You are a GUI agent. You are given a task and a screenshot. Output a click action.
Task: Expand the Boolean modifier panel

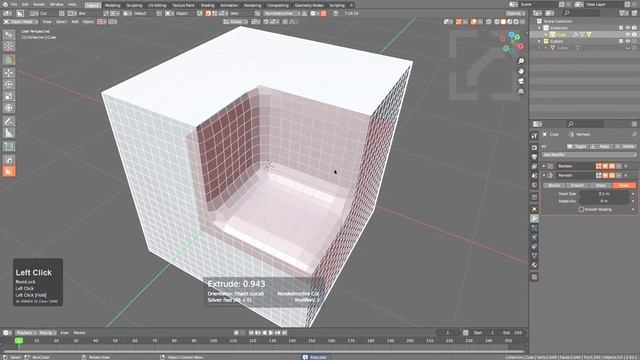point(544,166)
